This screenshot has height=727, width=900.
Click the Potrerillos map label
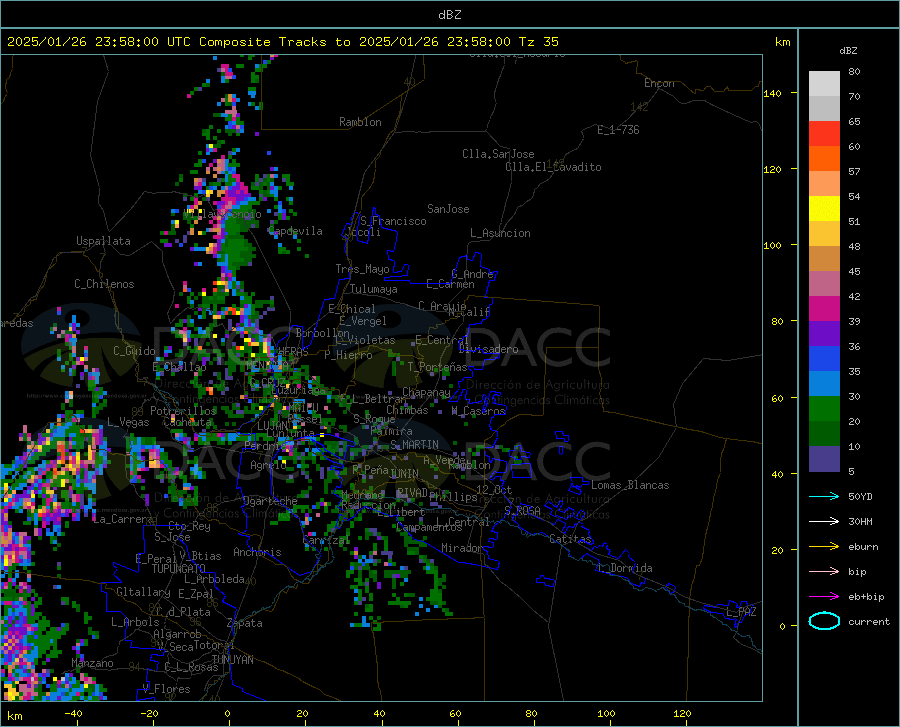[183, 411]
